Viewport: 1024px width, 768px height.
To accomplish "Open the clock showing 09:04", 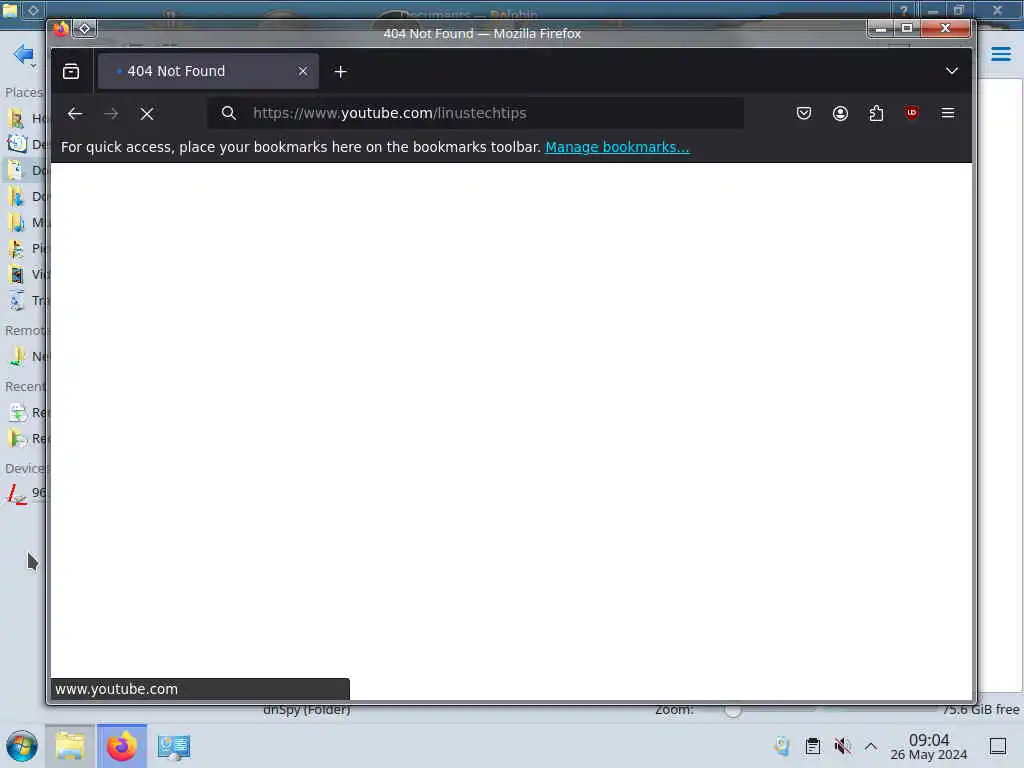I will click(x=929, y=746).
